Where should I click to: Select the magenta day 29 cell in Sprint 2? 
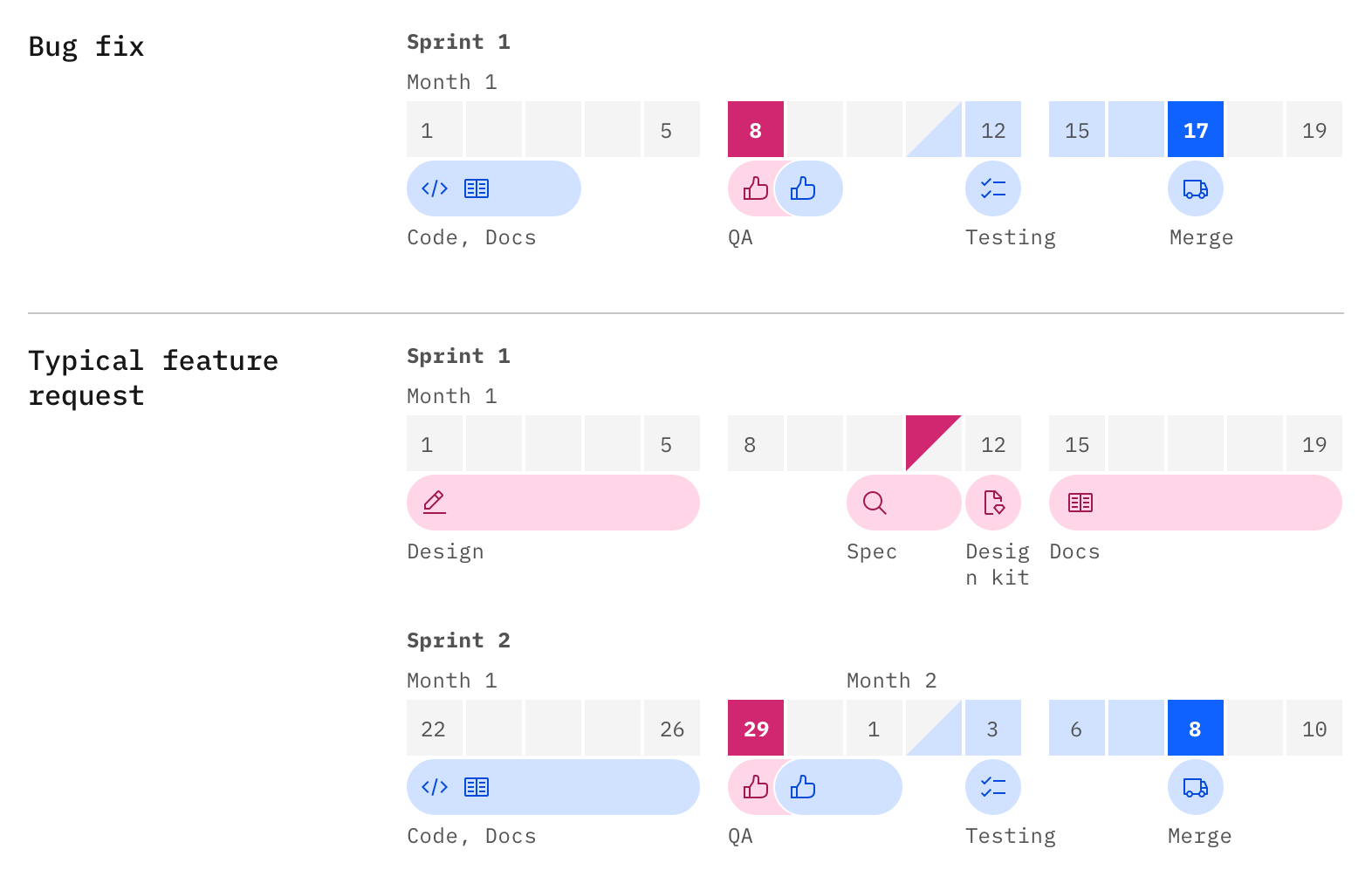[x=756, y=729]
